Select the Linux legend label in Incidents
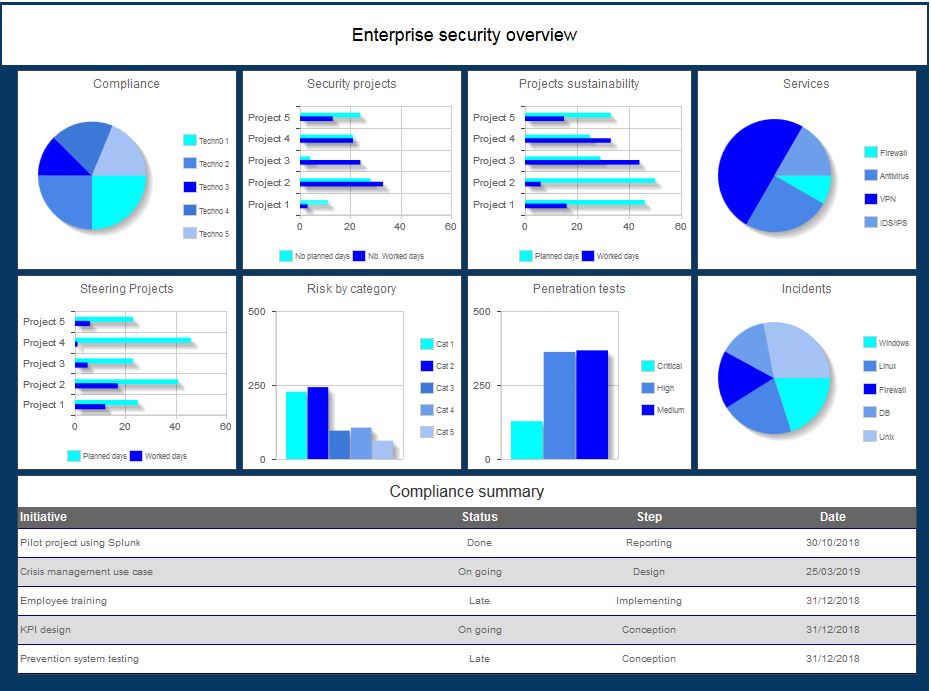Screen dimensions: 931x691 [888, 366]
